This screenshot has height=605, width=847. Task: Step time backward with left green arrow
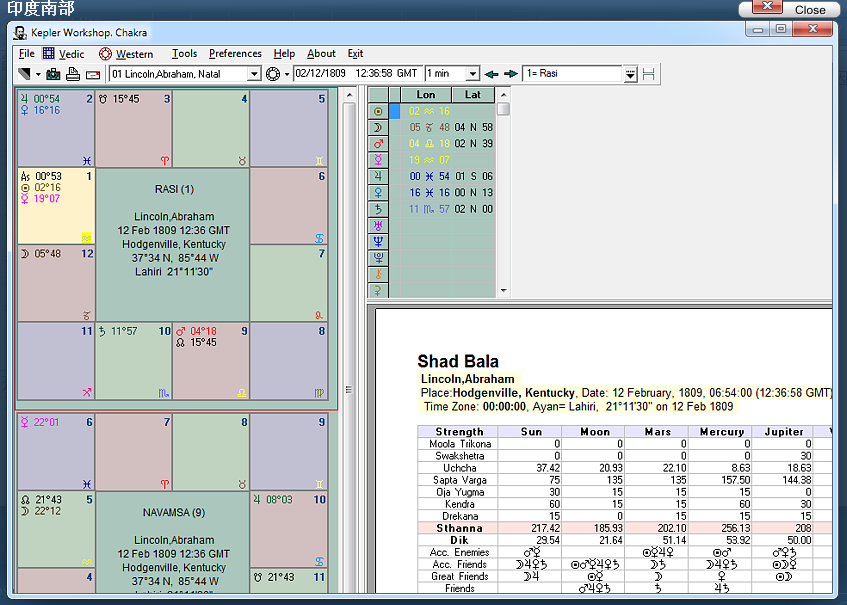[x=491, y=74]
